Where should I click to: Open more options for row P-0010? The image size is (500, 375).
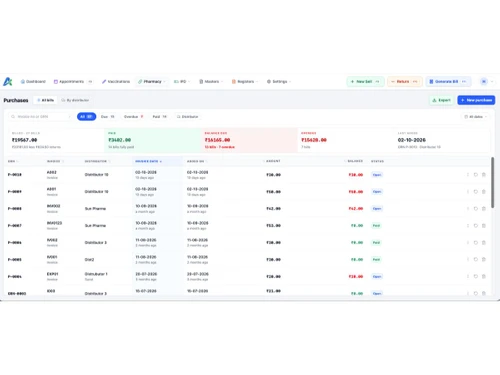(468, 175)
